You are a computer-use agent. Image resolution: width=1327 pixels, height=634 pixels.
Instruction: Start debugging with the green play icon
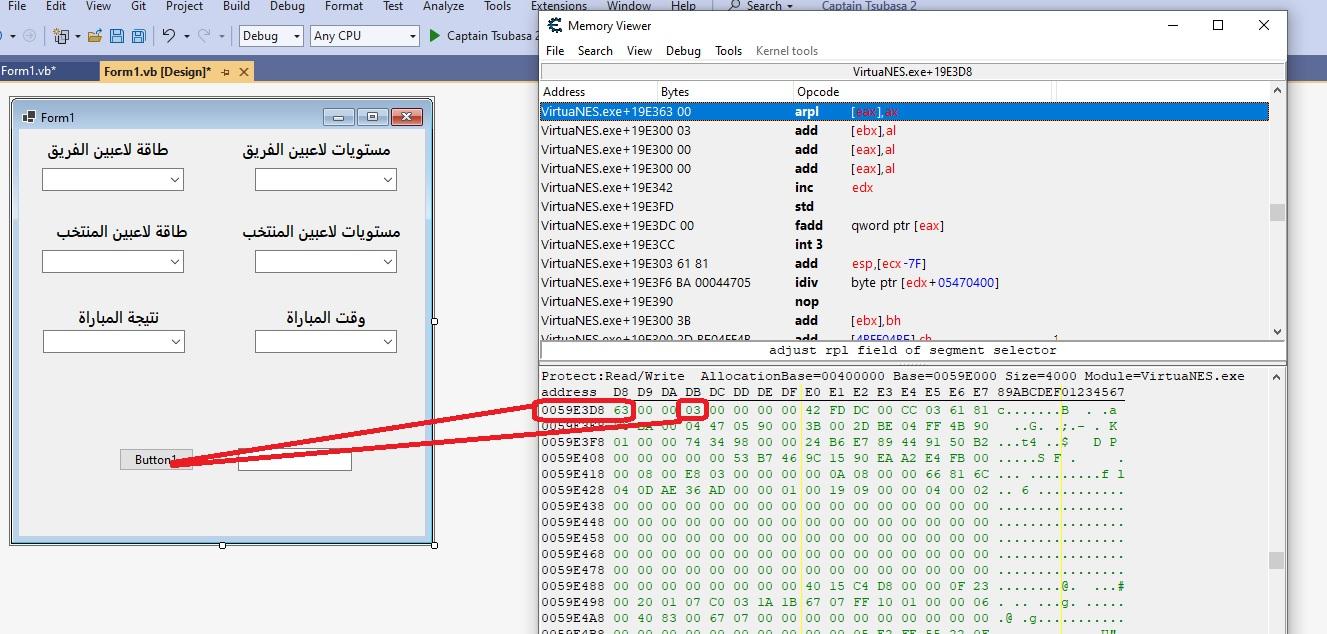(434, 36)
